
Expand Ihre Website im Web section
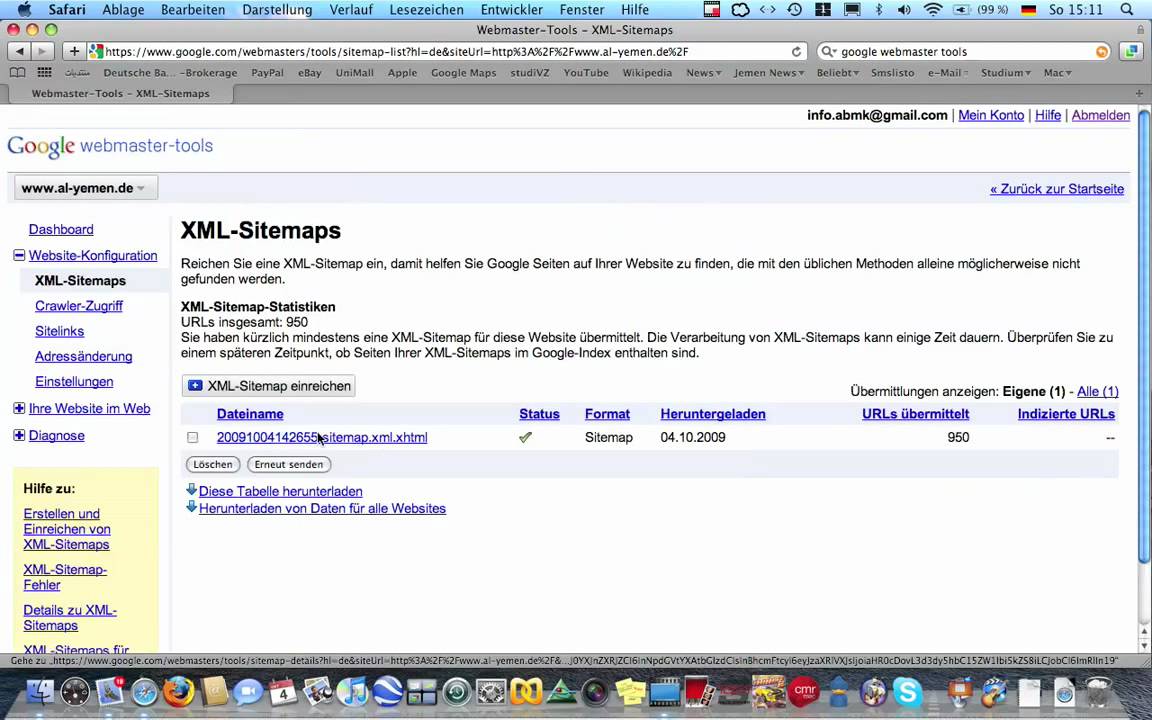click(x=19, y=408)
